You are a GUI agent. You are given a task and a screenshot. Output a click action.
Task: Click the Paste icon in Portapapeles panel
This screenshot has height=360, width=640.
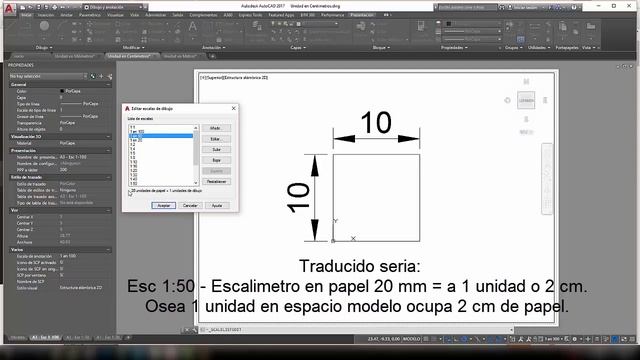[x=563, y=27]
